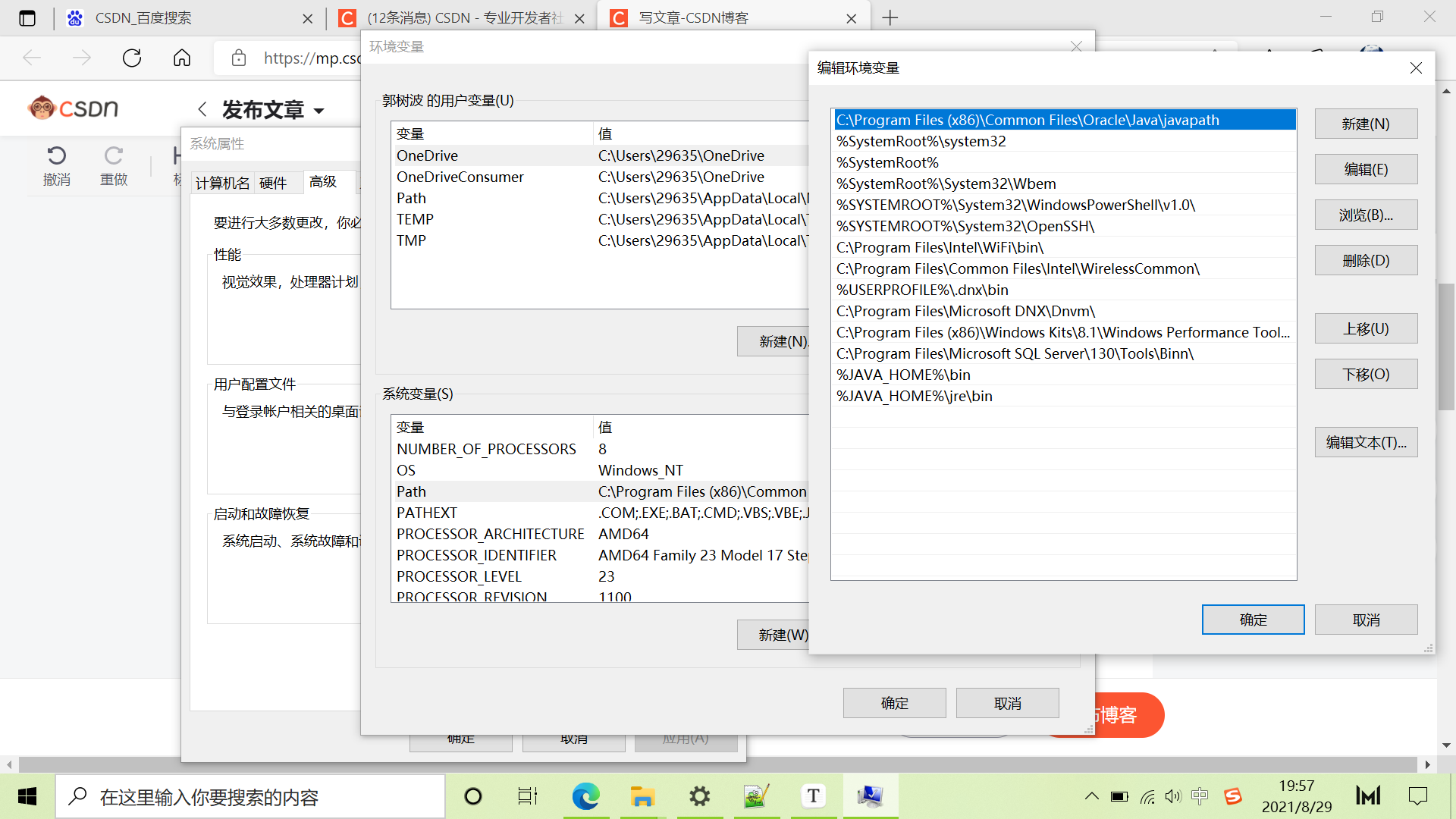The width and height of the screenshot is (1456, 819).
Task: Go back using chevron beside 发布文章
Action: (202, 109)
